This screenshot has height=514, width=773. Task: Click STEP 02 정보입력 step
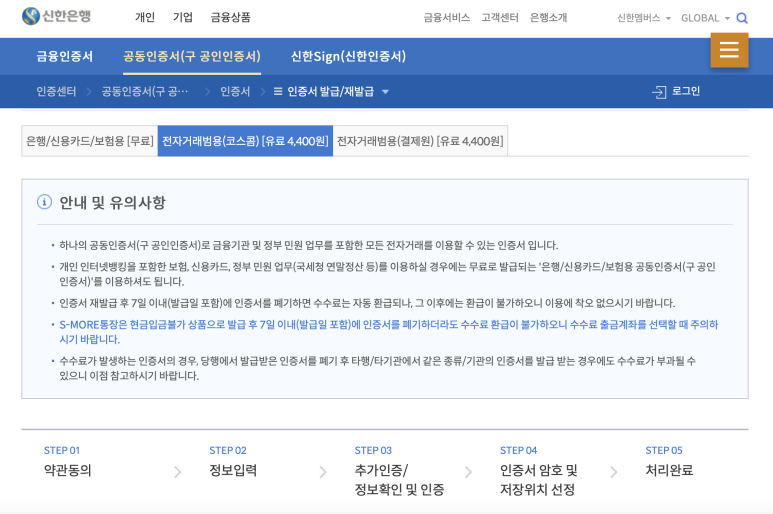click(x=233, y=461)
